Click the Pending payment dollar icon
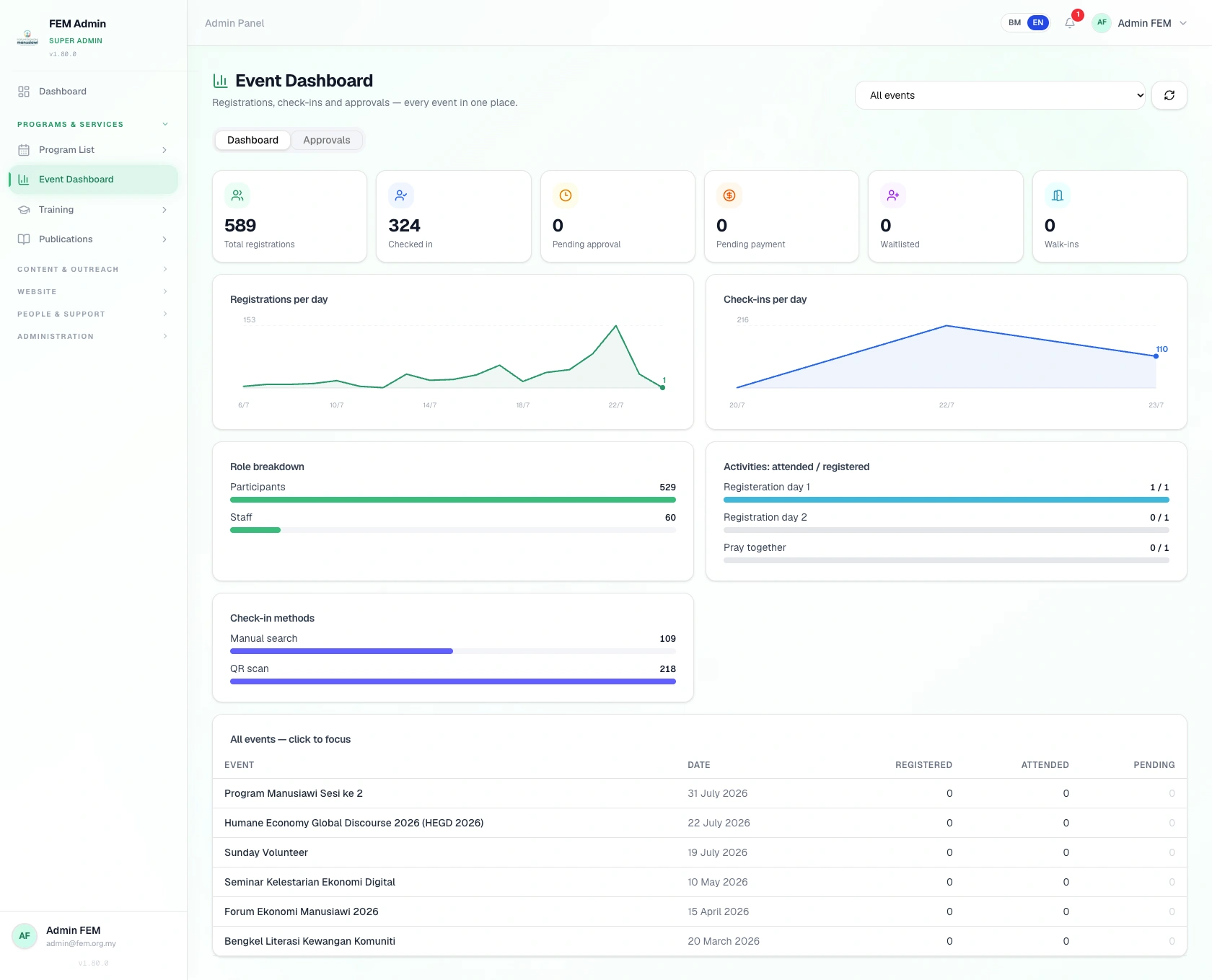This screenshot has width=1212, height=980. pyautogui.click(x=729, y=195)
